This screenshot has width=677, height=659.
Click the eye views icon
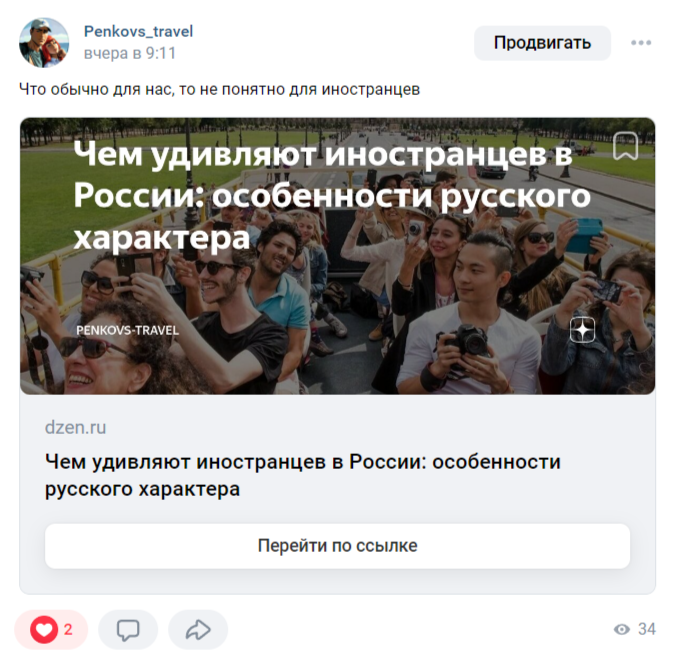coord(622,630)
